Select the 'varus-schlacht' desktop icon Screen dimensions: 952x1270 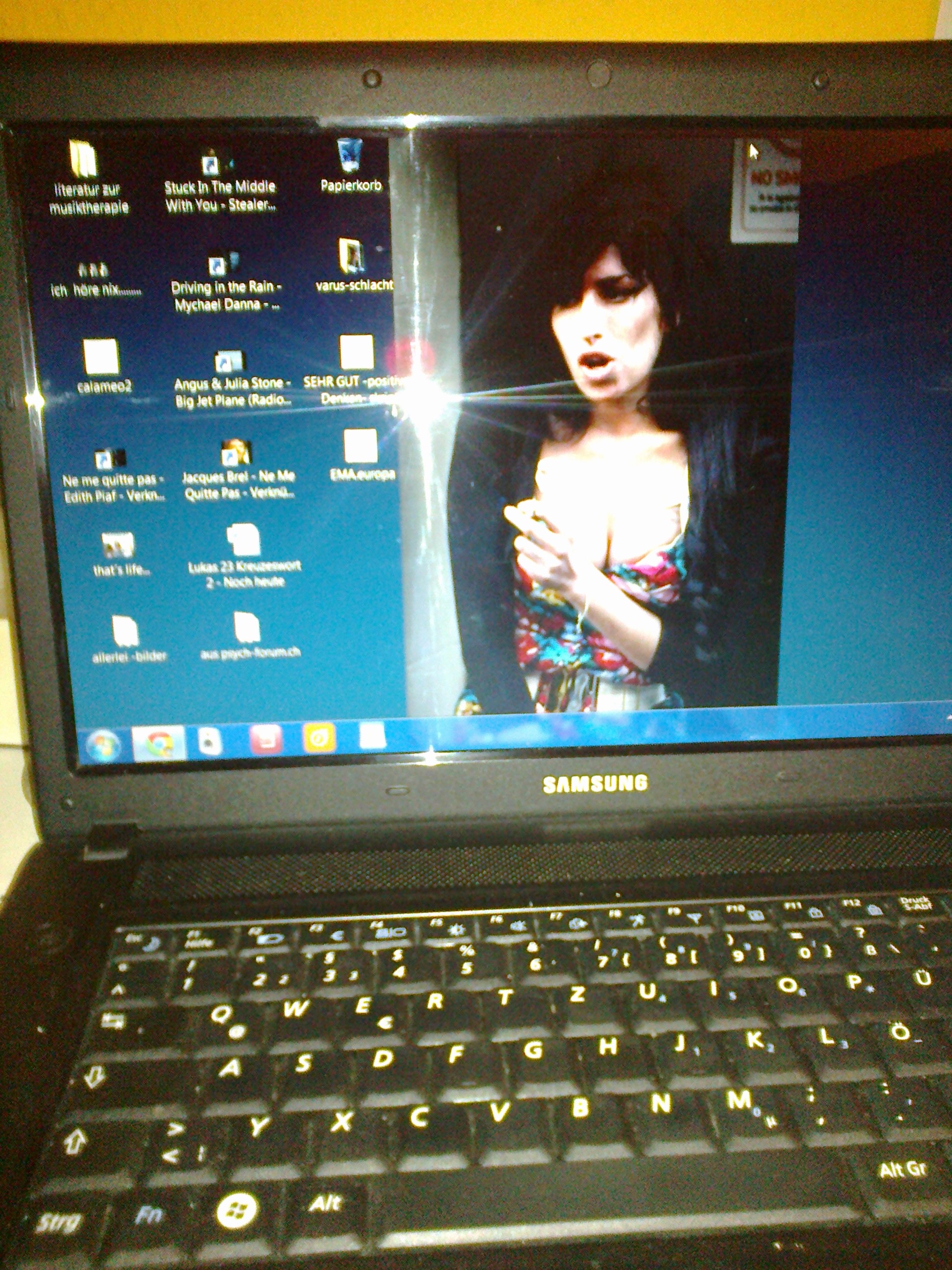352,257
